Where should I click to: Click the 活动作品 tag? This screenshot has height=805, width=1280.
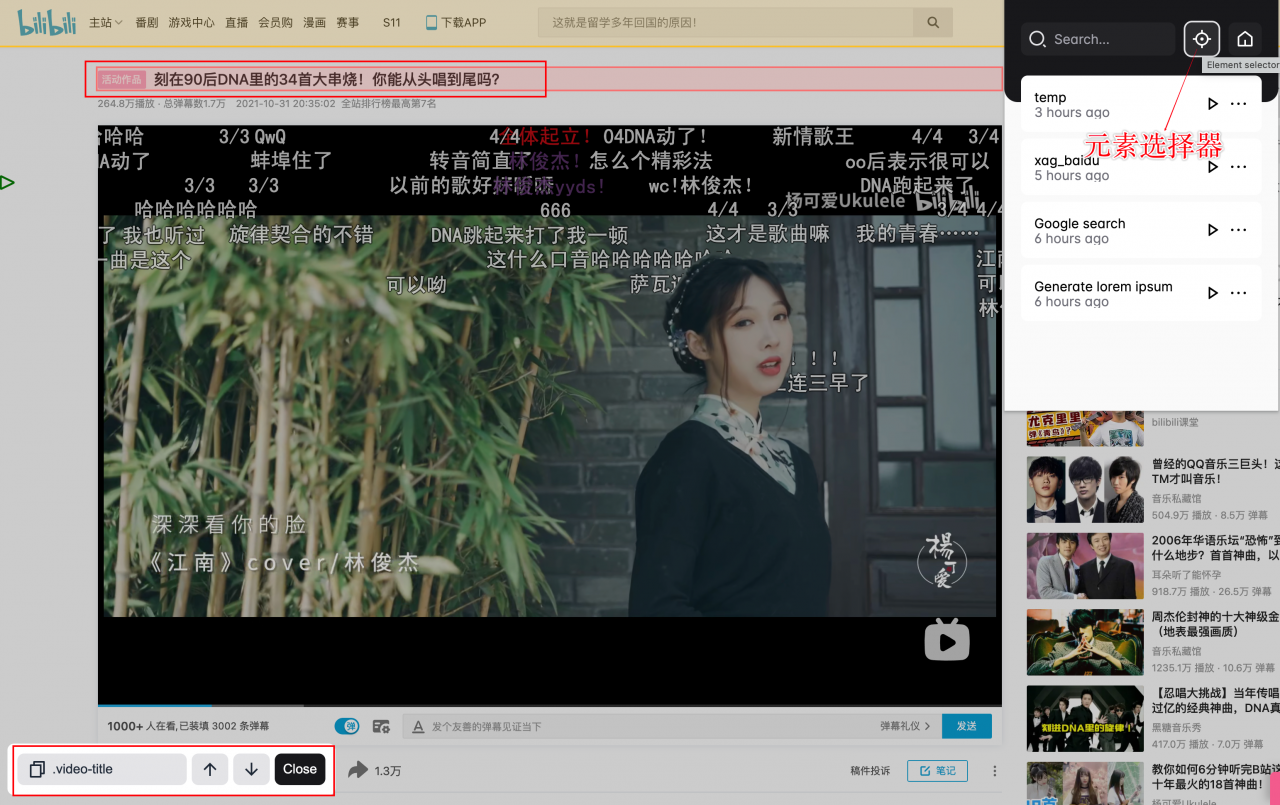122,79
